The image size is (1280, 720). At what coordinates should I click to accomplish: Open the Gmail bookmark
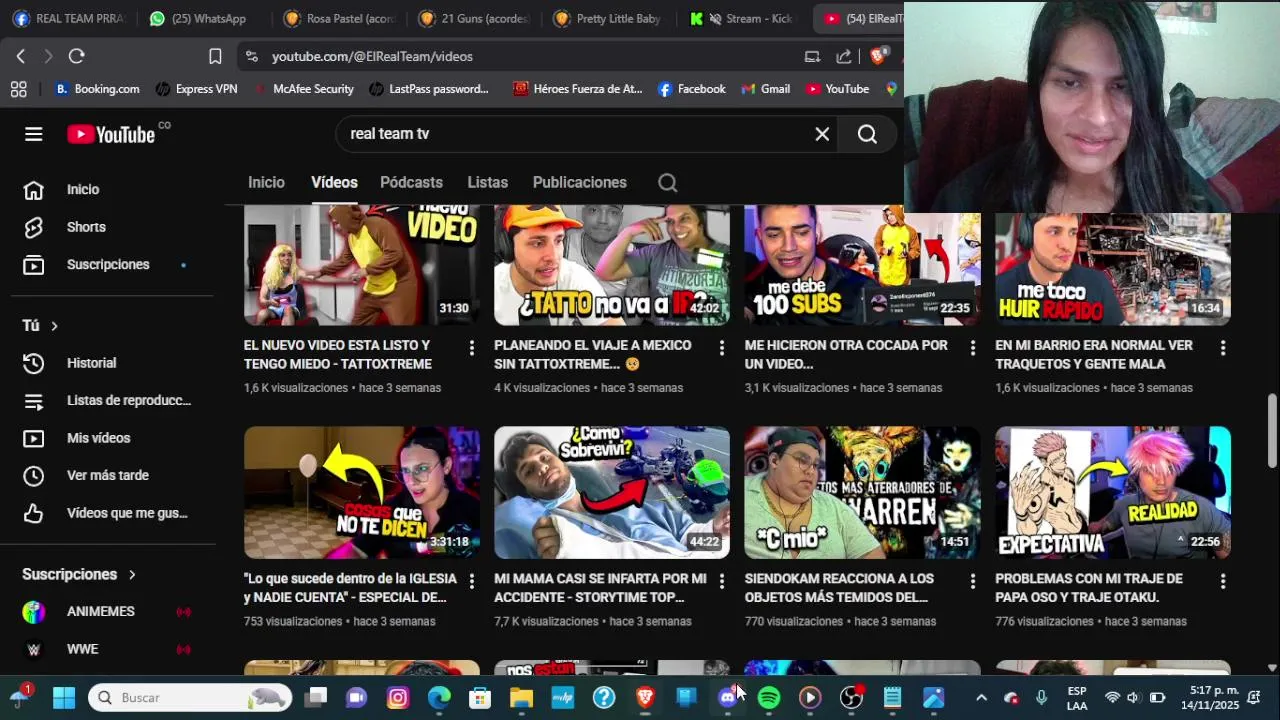coord(765,89)
